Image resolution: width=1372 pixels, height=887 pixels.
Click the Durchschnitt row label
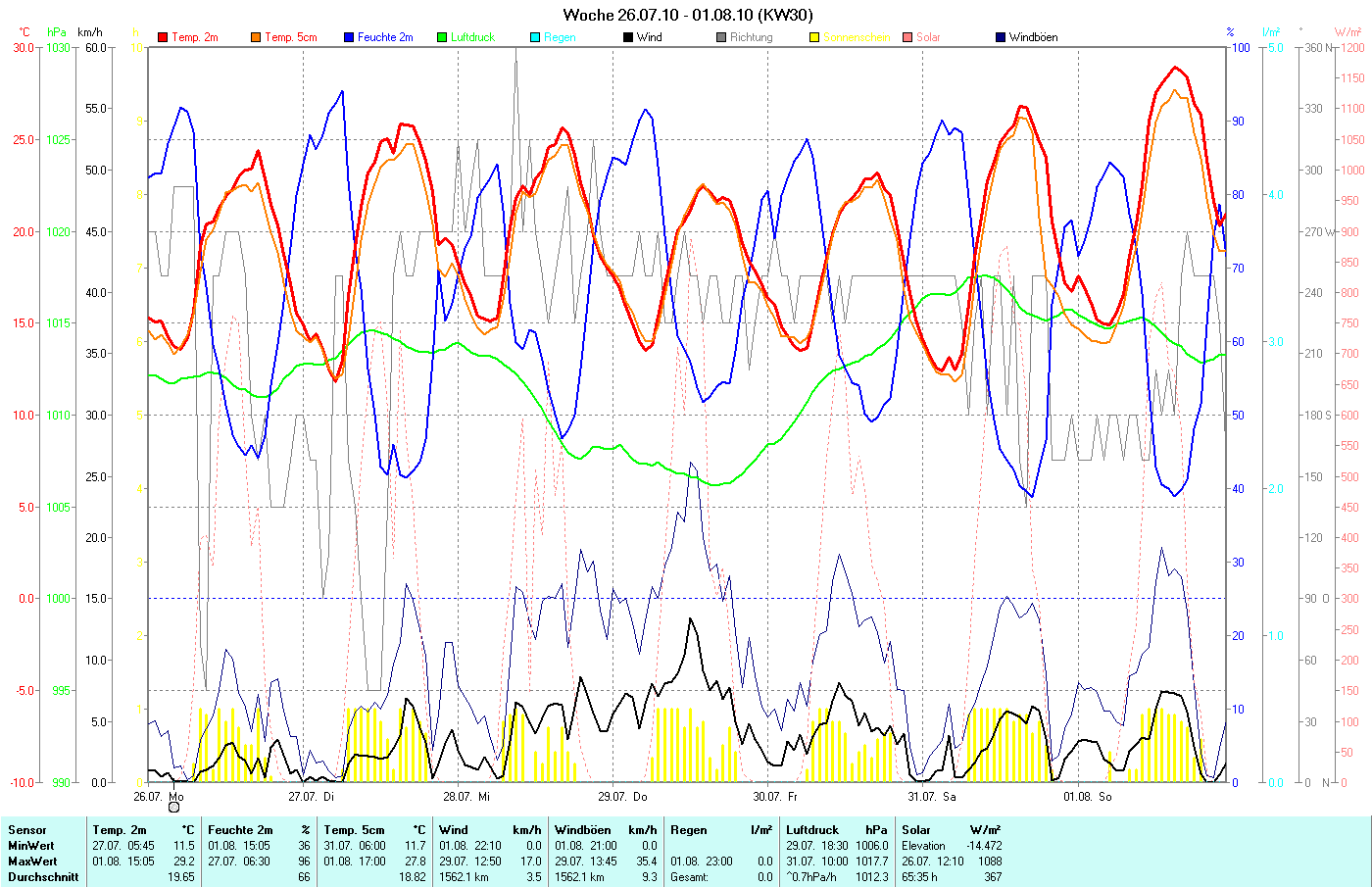click(43, 877)
